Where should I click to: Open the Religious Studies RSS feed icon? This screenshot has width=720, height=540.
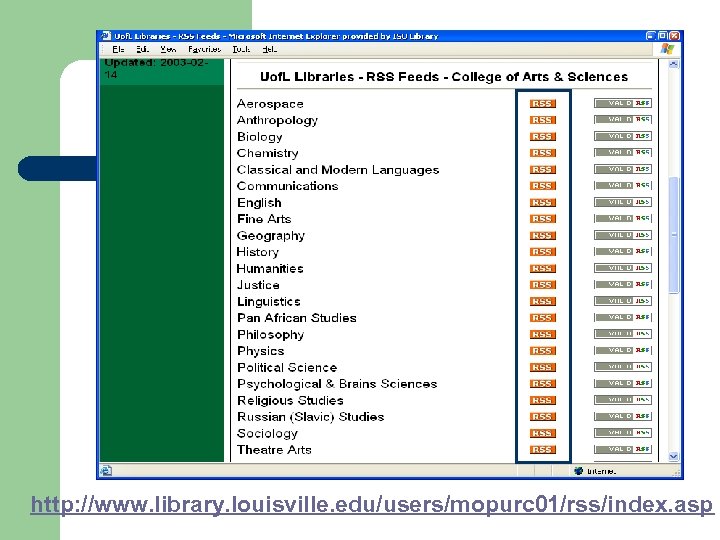[542, 400]
